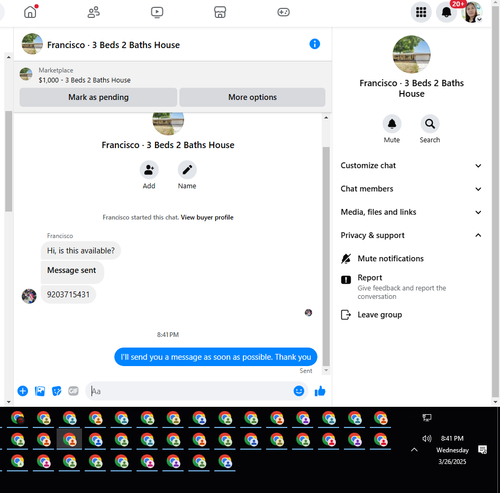The height and width of the screenshot is (493, 500).
Task: Open the notifications bell in the top bar
Action: 446,12
